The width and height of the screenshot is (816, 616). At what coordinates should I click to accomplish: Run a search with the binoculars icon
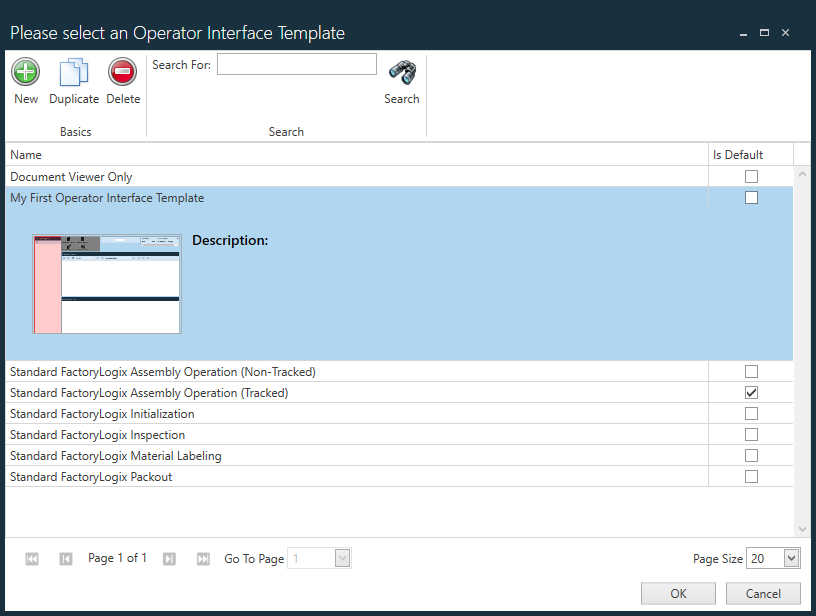pos(401,72)
